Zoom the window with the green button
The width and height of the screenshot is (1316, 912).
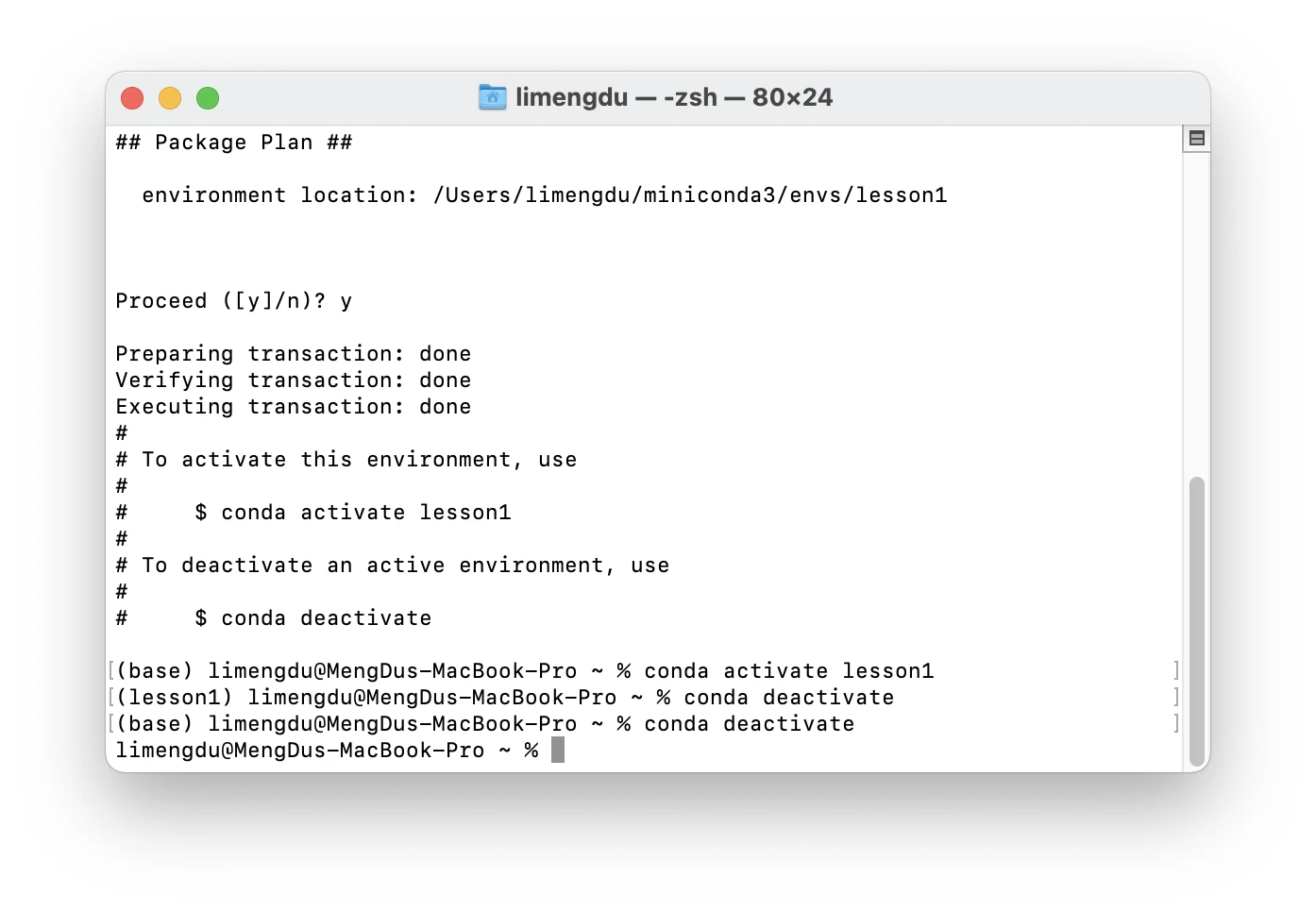coord(208,98)
